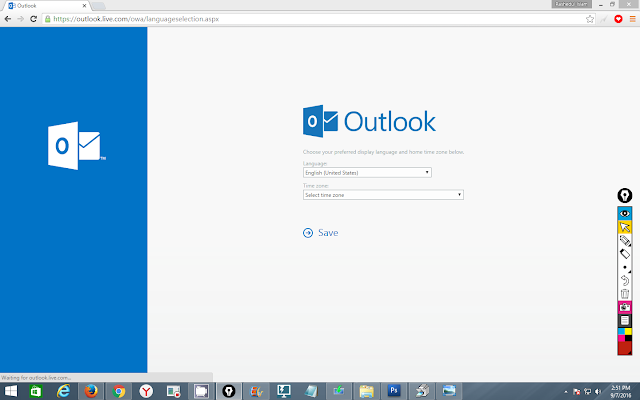The width and height of the screenshot is (640, 400).
Task: Close the Outlook tab
Action: [x=84, y=6]
